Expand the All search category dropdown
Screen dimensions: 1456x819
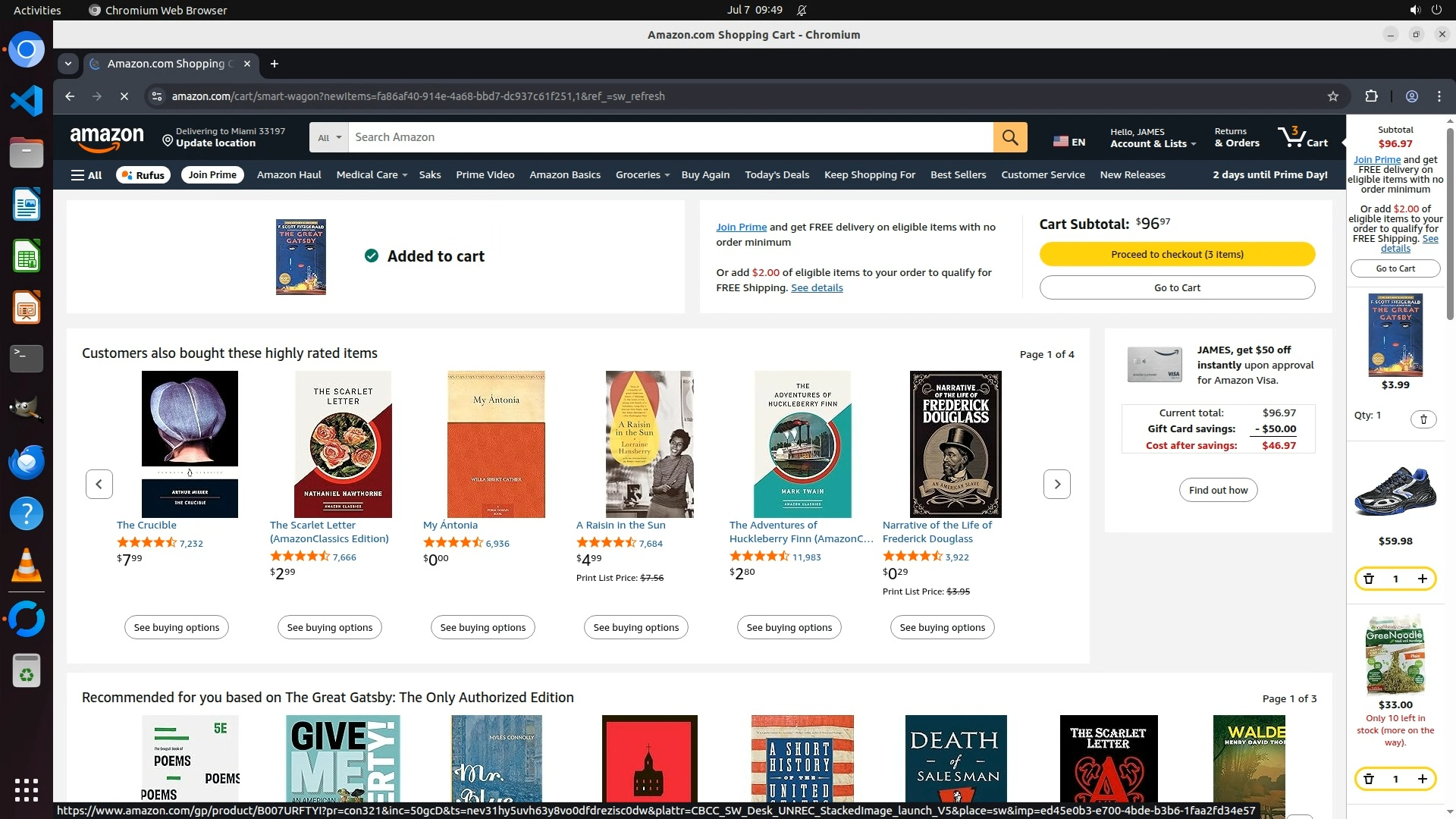click(329, 137)
